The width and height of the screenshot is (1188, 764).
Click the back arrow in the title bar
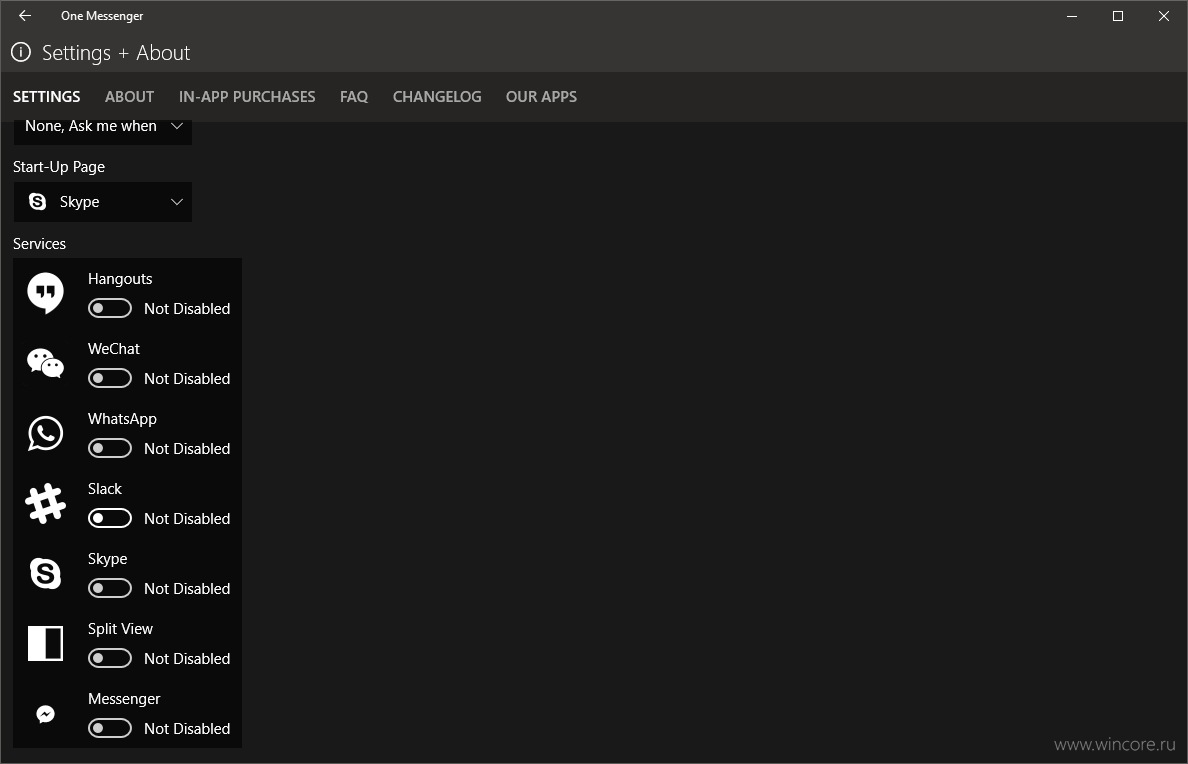tap(25, 15)
